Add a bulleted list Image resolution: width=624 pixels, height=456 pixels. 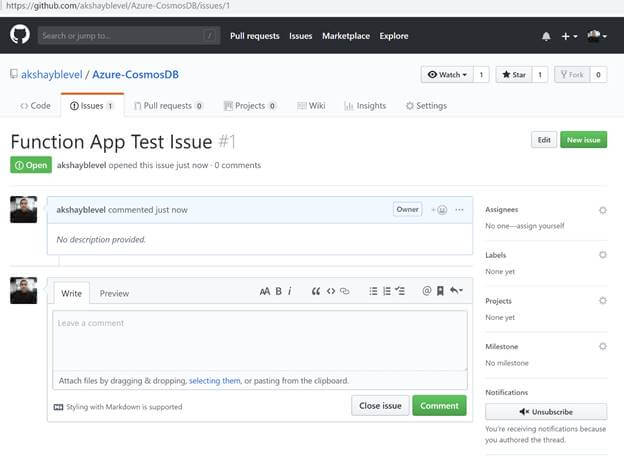tap(373, 291)
